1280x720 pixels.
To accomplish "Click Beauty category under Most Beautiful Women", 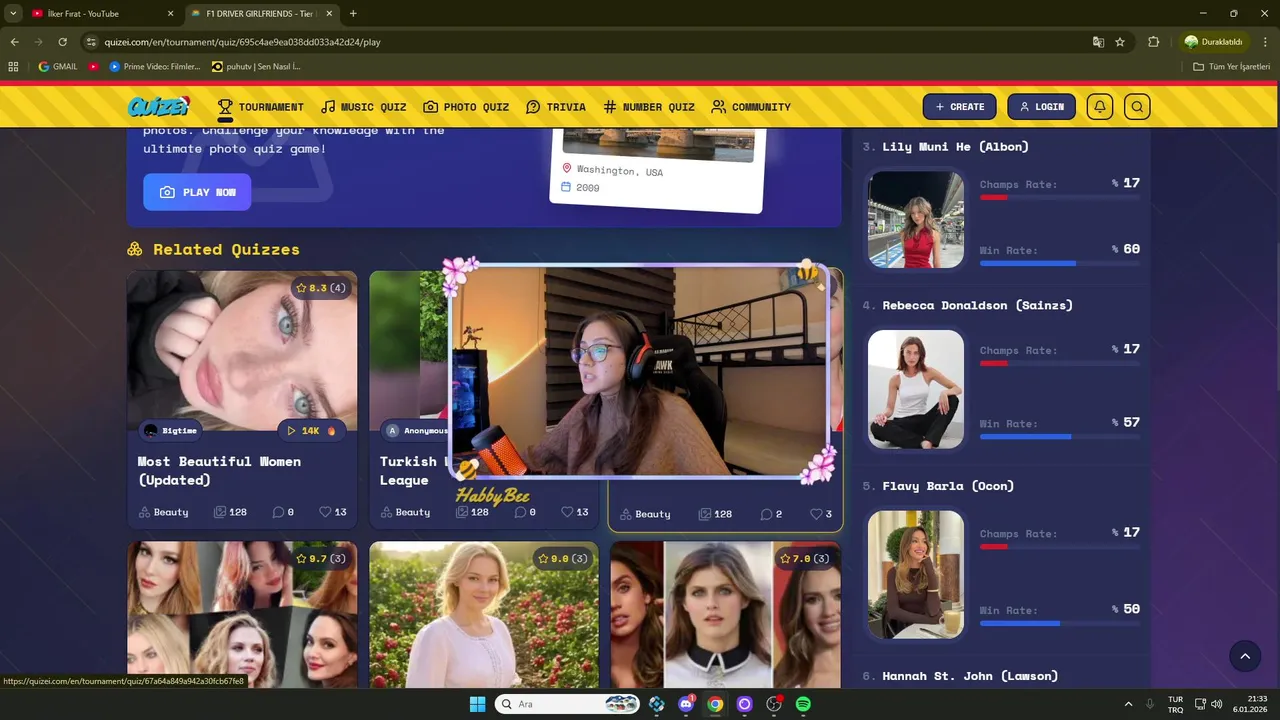I will click(x=163, y=512).
